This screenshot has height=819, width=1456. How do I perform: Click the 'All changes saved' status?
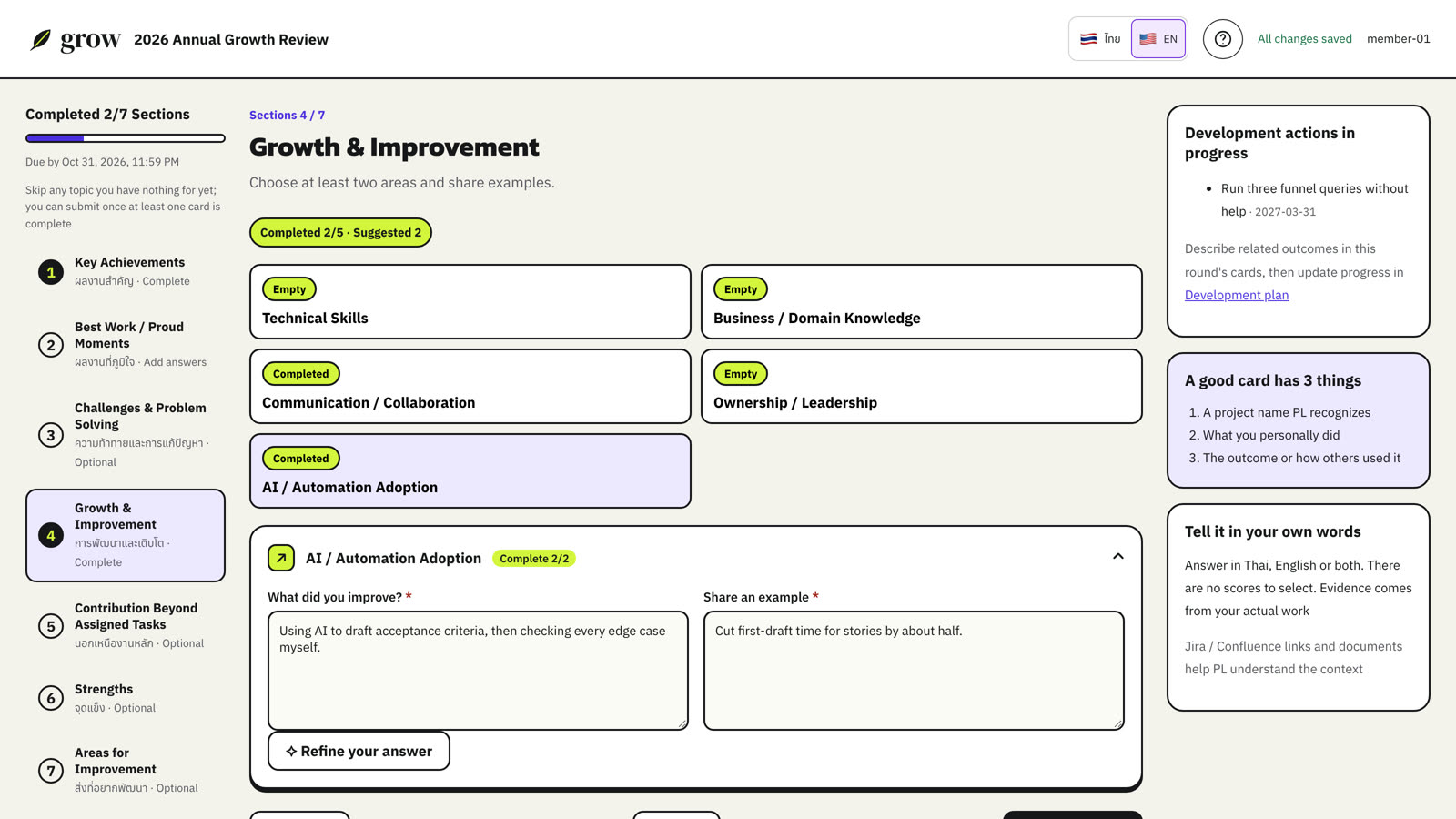click(1305, 39)
